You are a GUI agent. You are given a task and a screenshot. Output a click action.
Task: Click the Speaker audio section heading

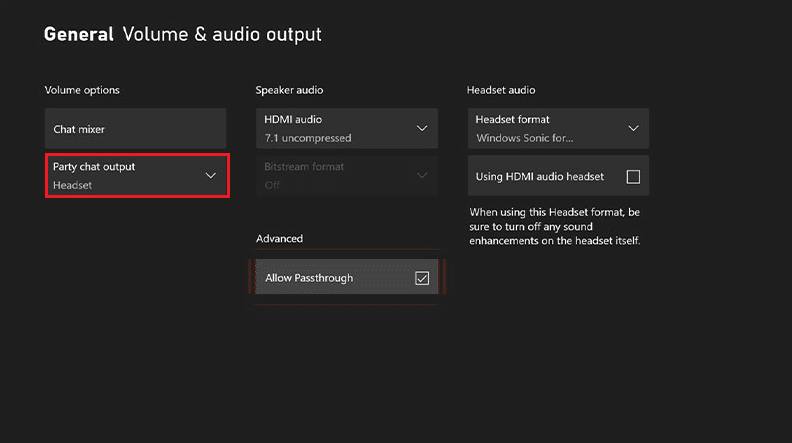(x=289, y=90)
